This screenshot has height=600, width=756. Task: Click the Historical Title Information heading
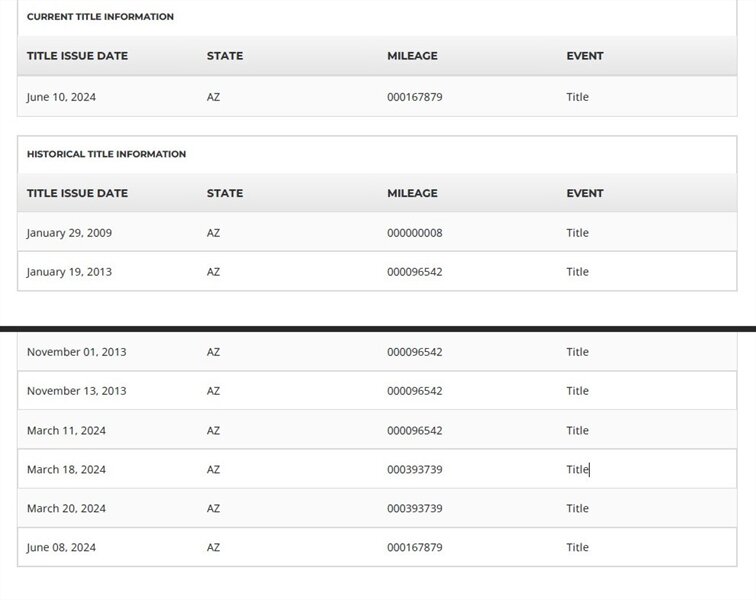coord(106,154)
